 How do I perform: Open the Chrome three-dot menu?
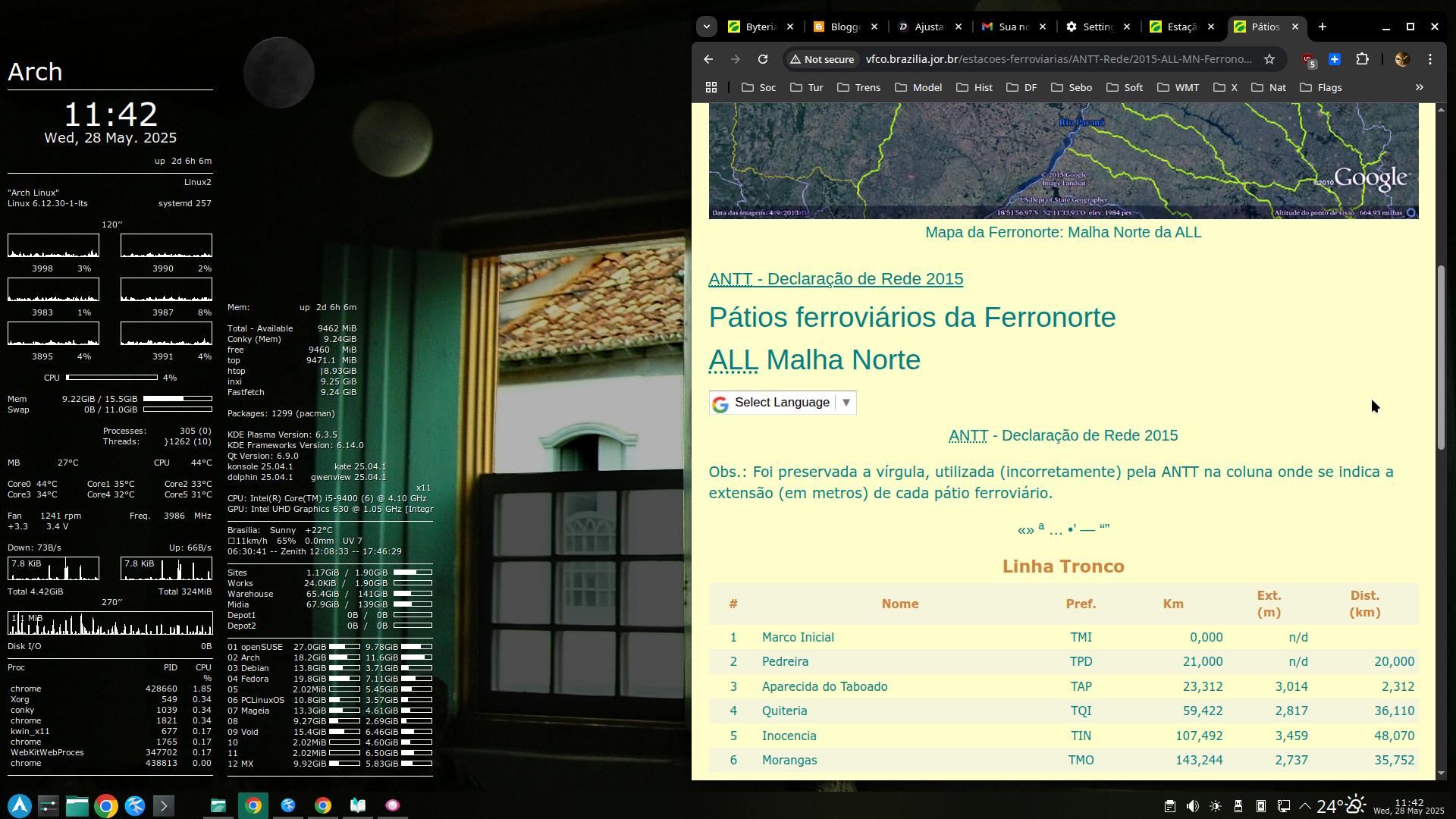pyautogui.click(x=1430, y=59)
